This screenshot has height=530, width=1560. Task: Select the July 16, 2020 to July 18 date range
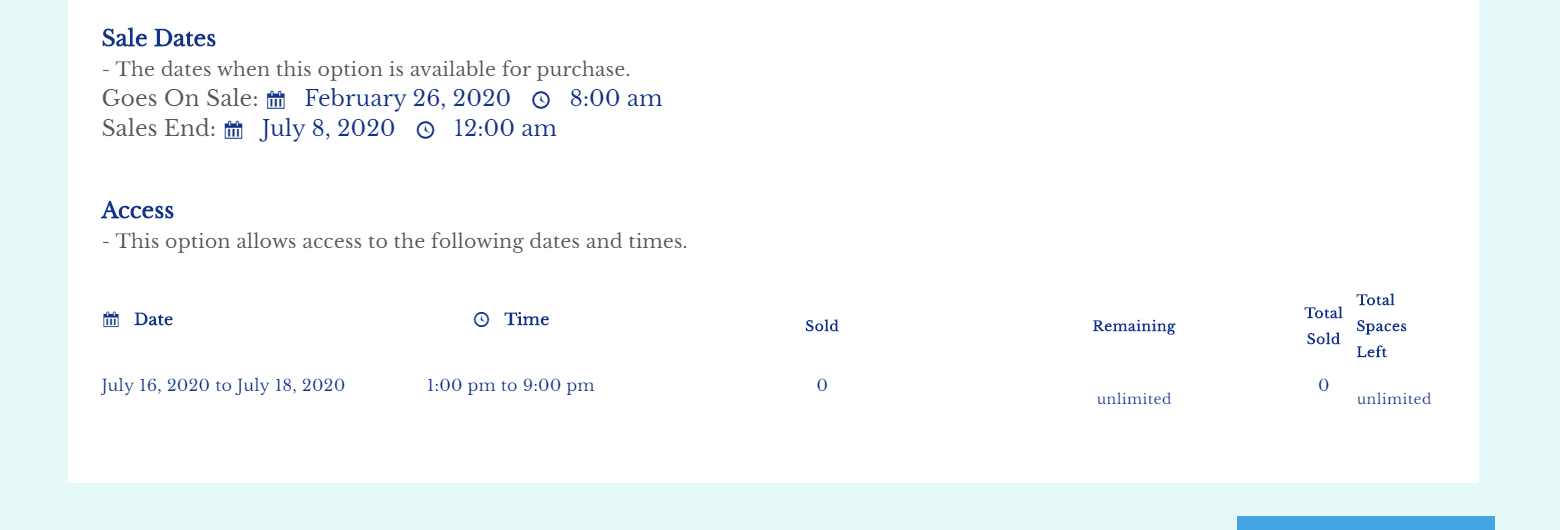click(223, 386)
